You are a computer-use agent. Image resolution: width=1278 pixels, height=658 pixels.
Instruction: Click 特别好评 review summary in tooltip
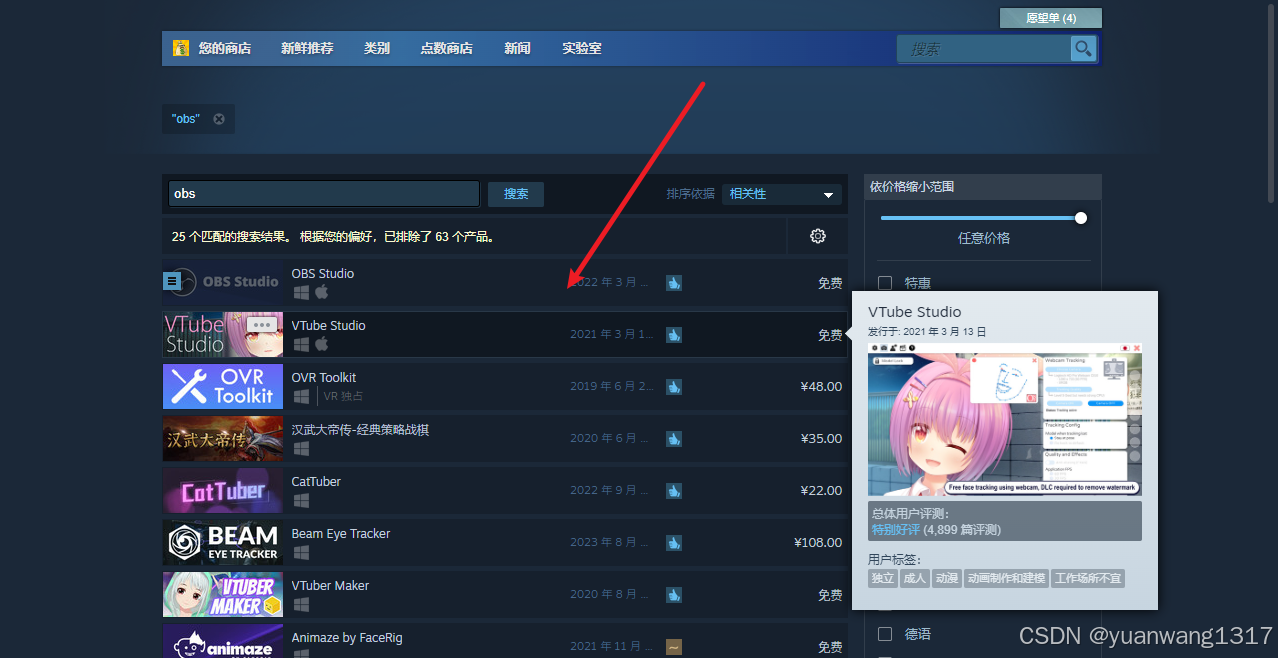895,529
